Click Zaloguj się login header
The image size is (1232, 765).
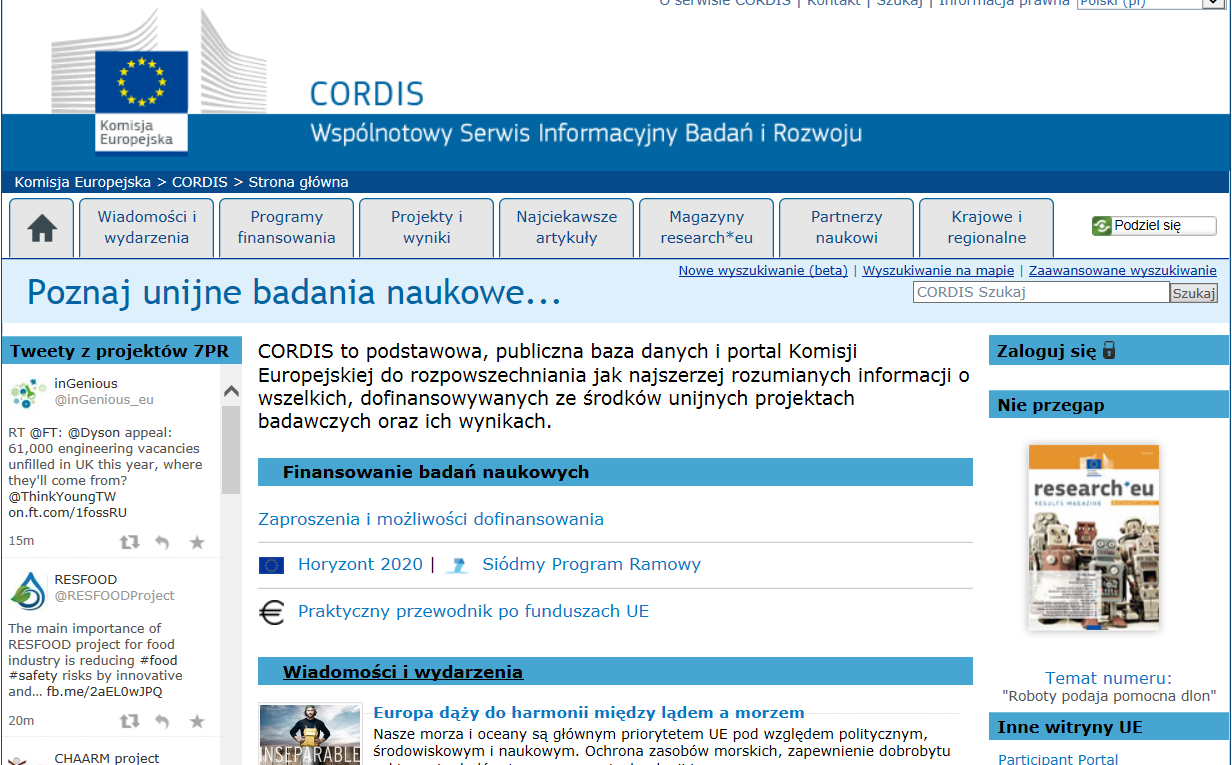tap(1047, 351)
